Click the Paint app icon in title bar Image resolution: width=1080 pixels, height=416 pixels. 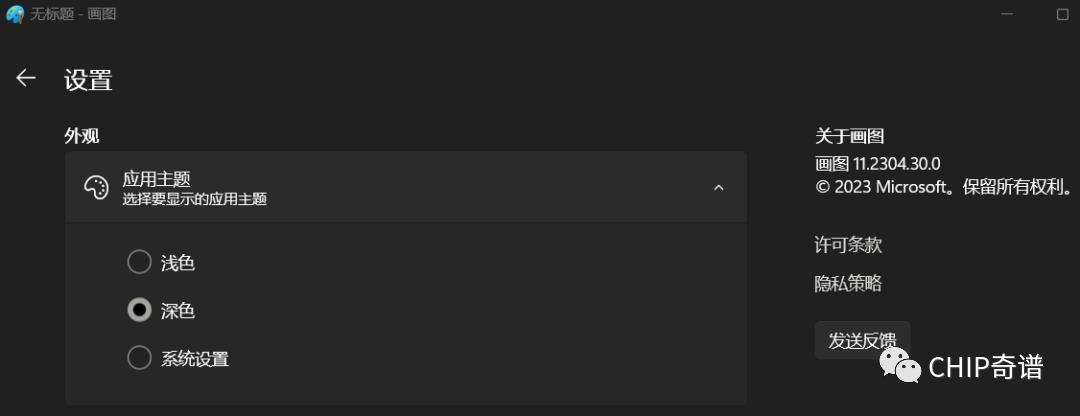click(15, 14)
